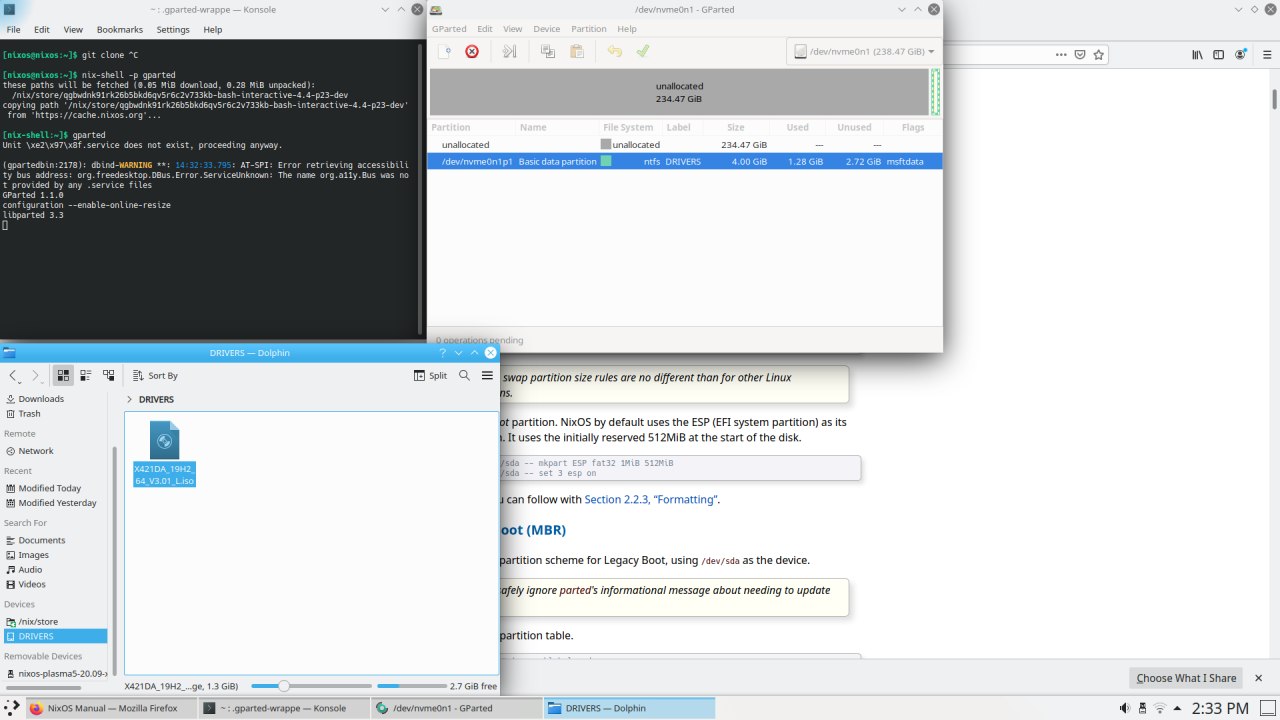Screen dimensions: 1280x720
Task: Open the network Wi-Fi icon in tray
Action: coord(1158,708)
